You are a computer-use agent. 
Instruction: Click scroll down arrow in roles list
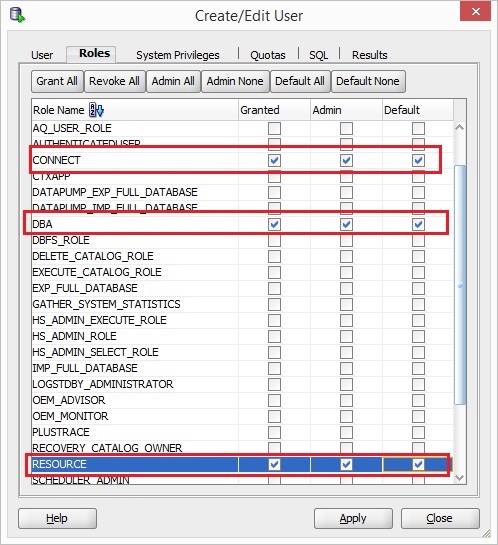coord(459,478)
